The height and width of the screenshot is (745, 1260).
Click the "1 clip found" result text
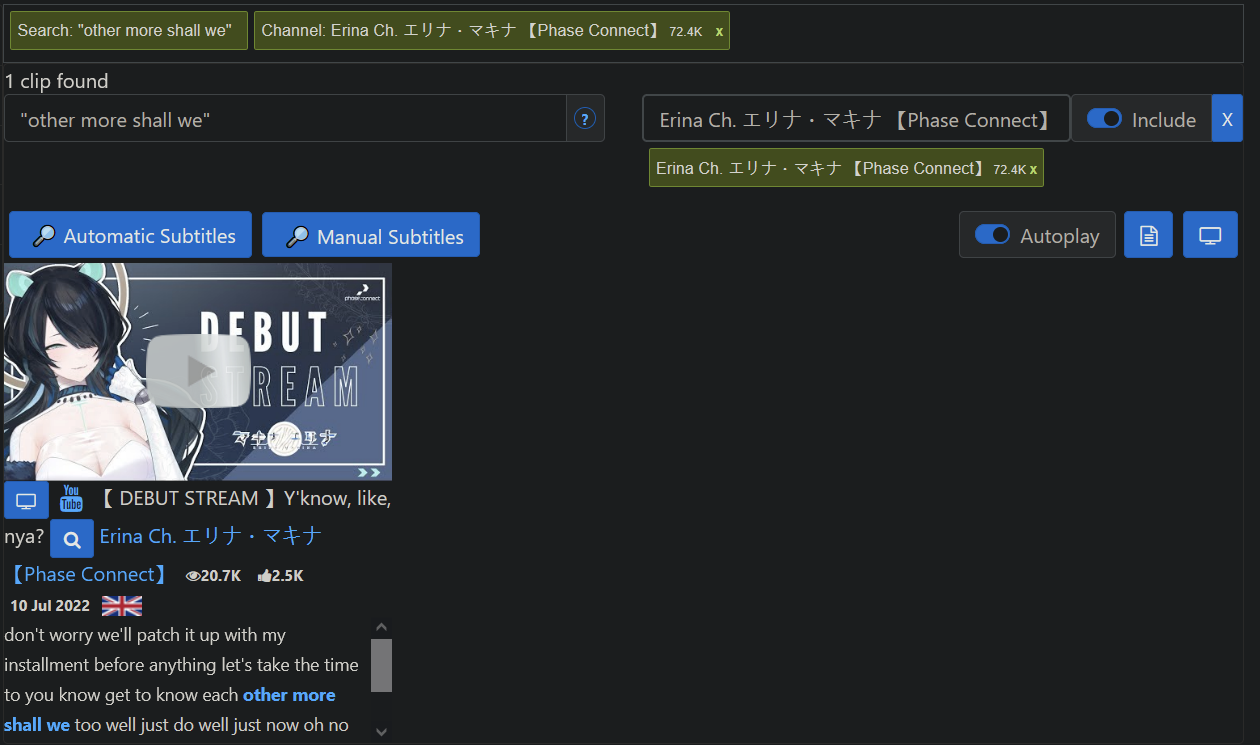click(x=57, y=81)
